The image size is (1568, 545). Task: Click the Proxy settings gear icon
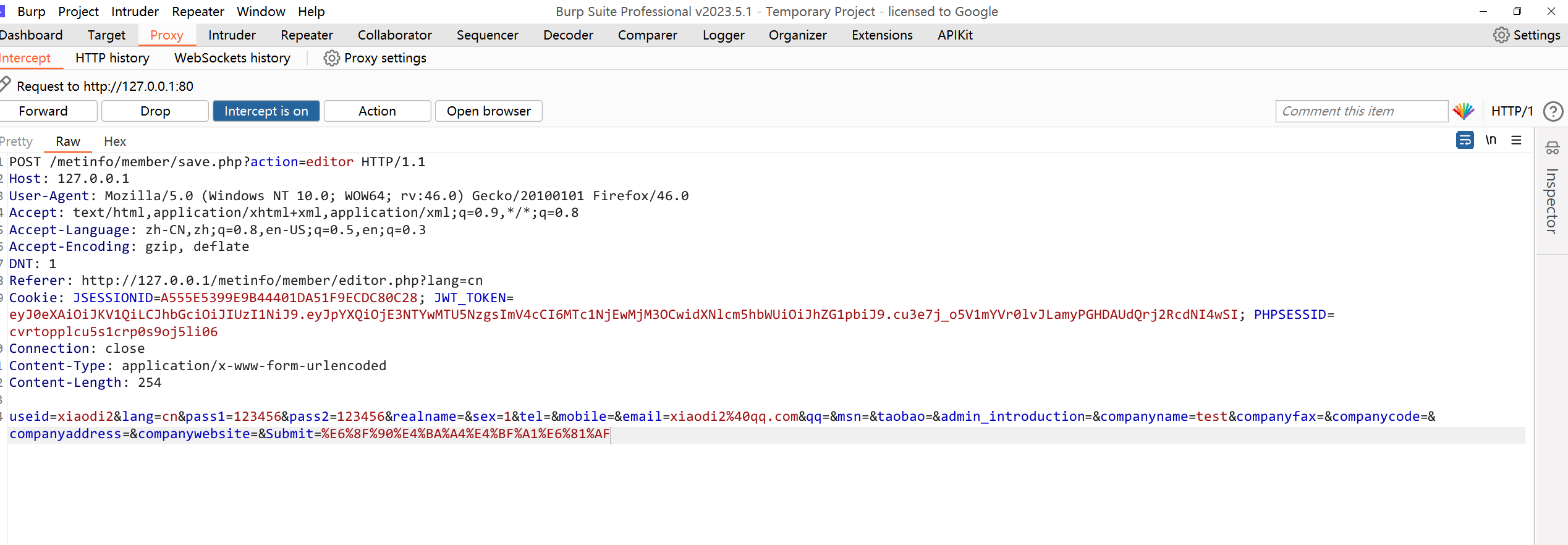[x=332, y=58]
